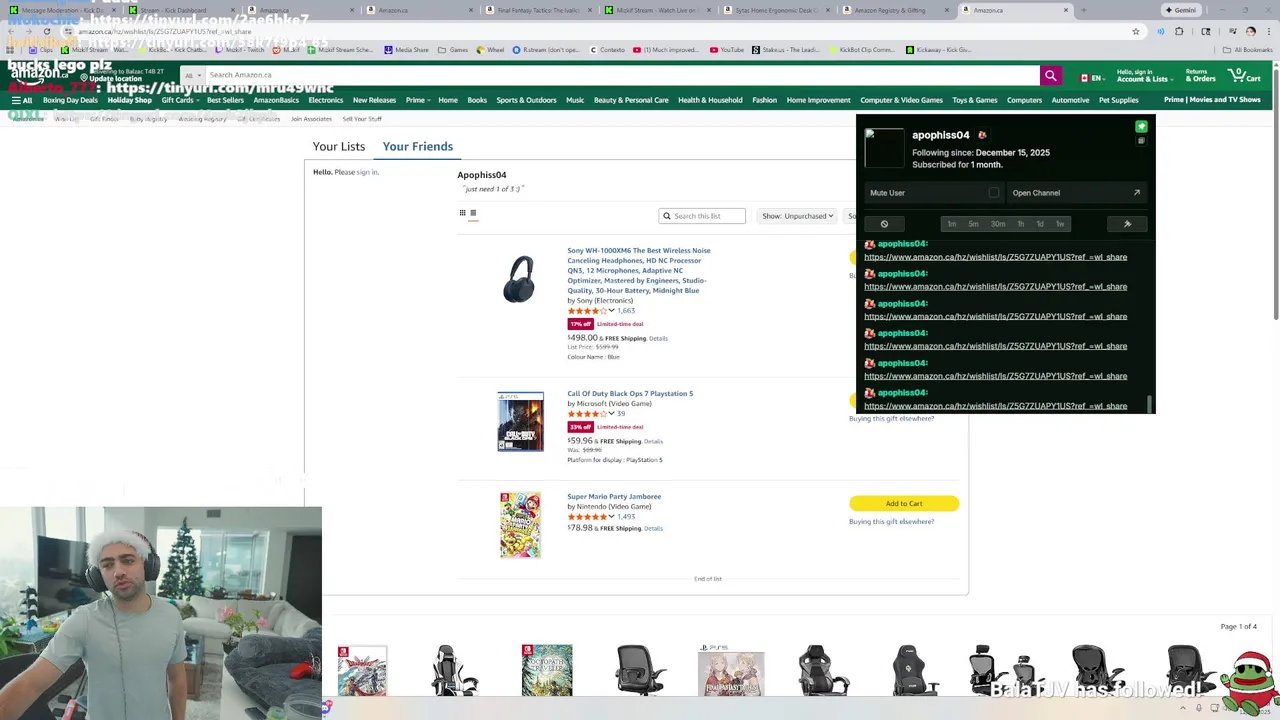Select 5m timeout duration

tap(973, 224)
